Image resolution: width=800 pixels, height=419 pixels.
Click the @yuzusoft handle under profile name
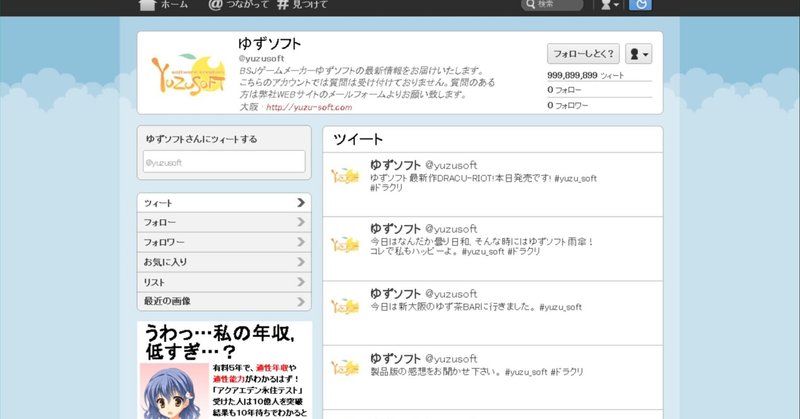pos(261,59)
